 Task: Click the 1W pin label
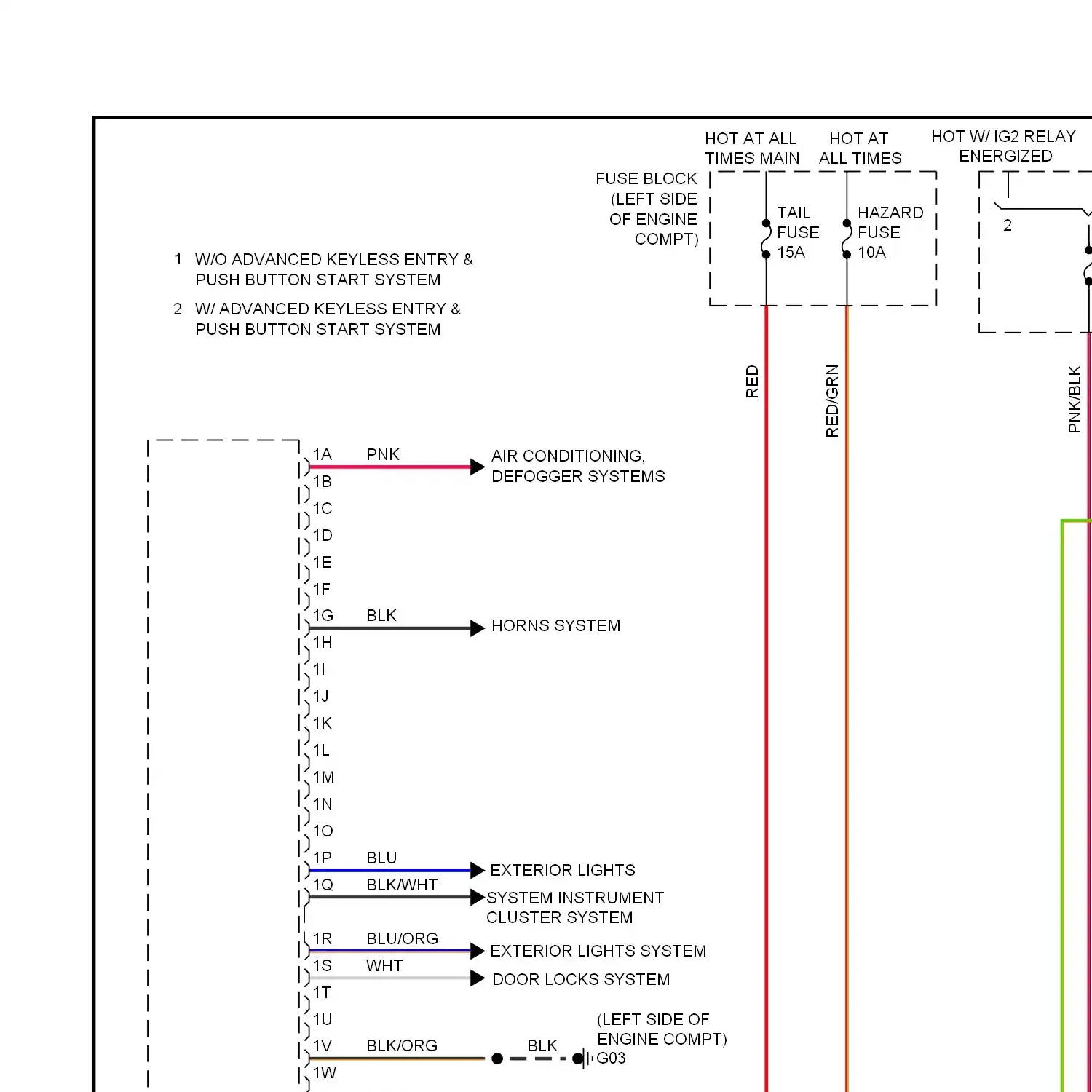(x=325, y=1073)
